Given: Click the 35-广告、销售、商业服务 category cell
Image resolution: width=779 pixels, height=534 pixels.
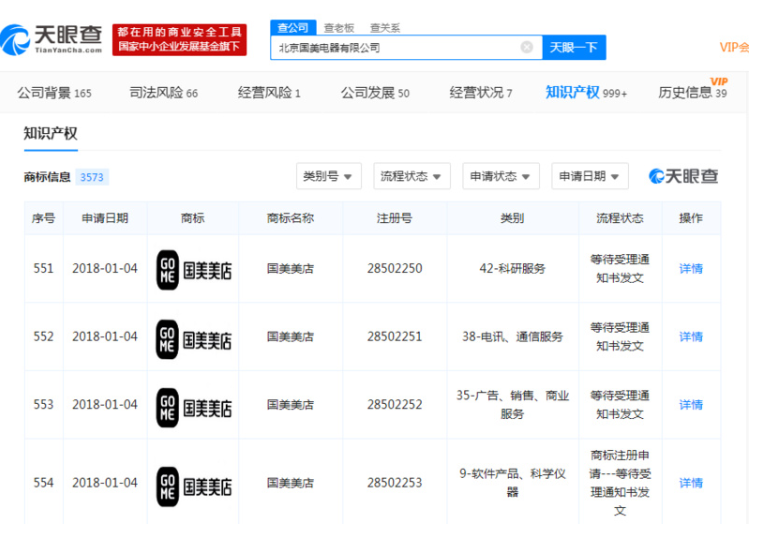Looking at the screenshot, I should (512, 404).
